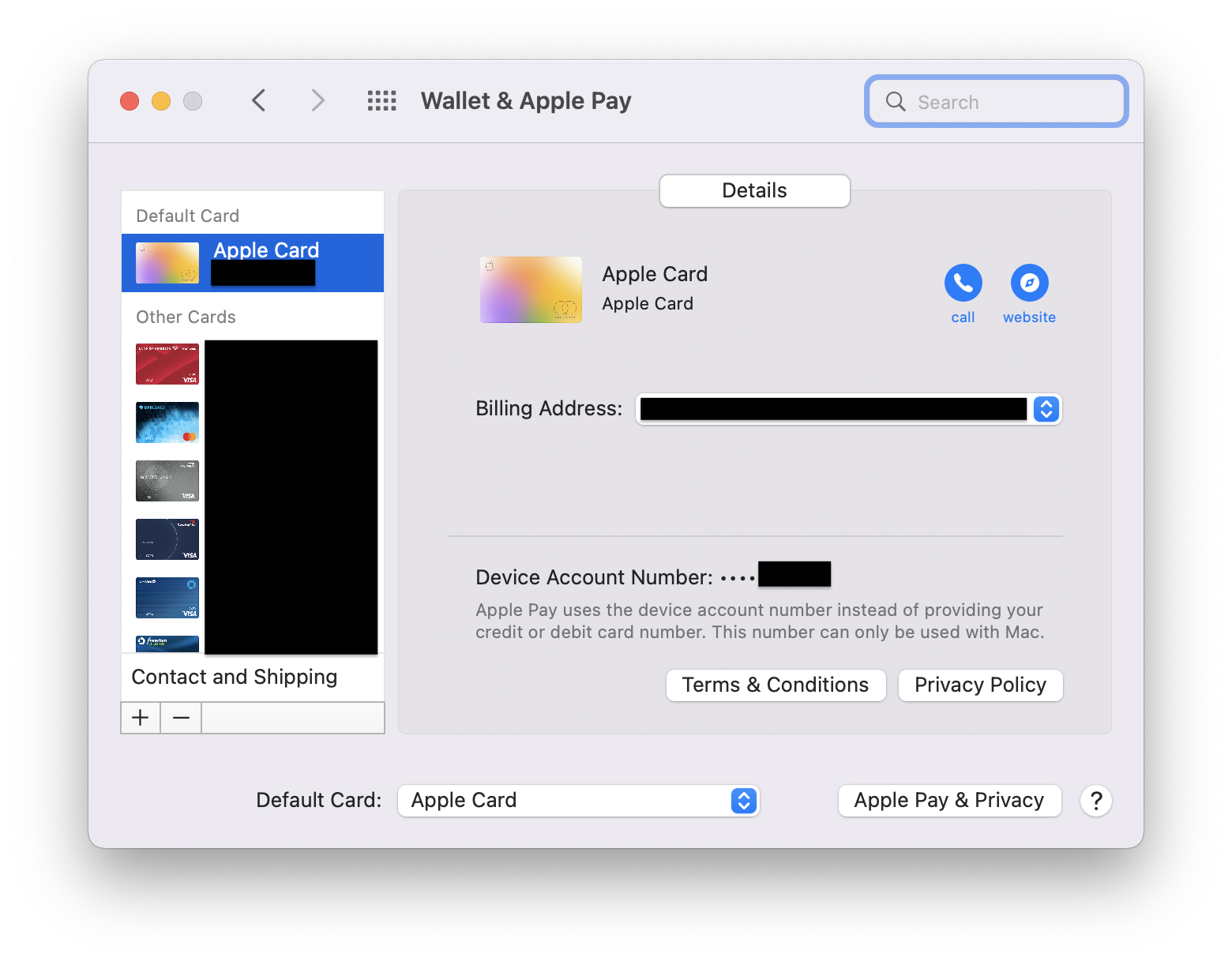The width and height of the screenshot is (1232, 965).
Task: Switch to the Details tab
Action: pos(755,191)
